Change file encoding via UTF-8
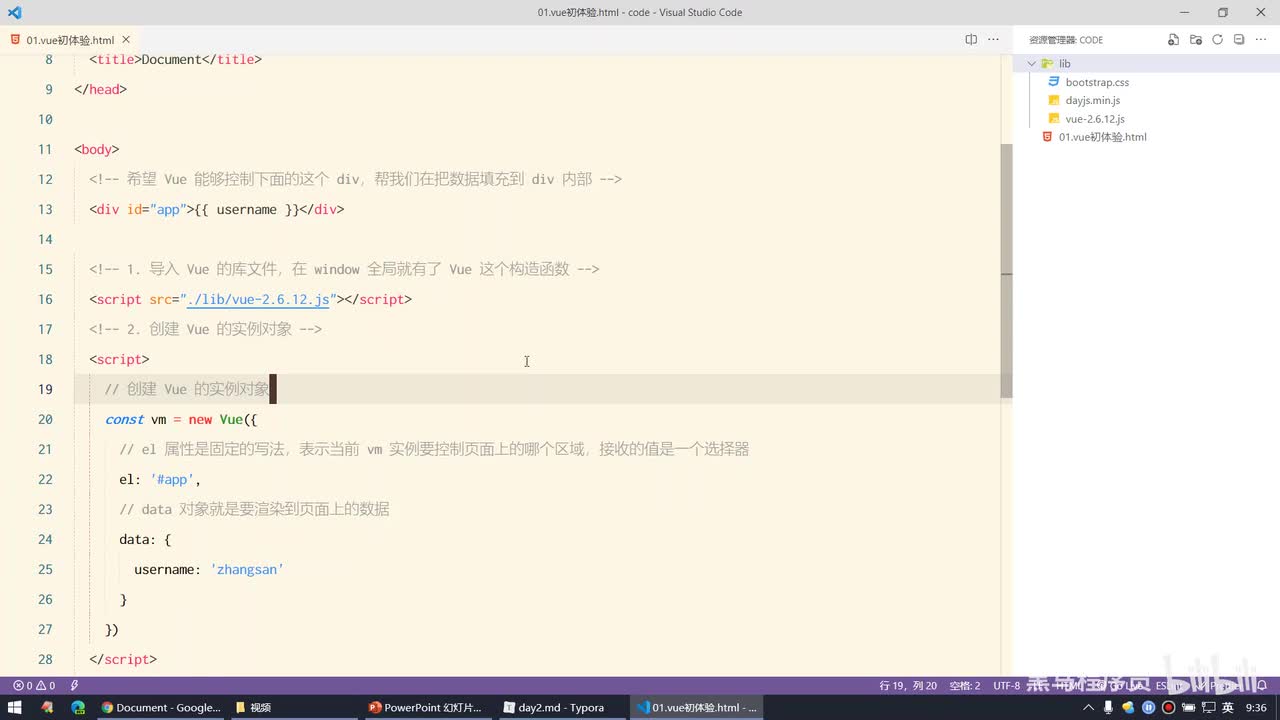Viewport: 1280px width, 720px height. point(1007,686)
